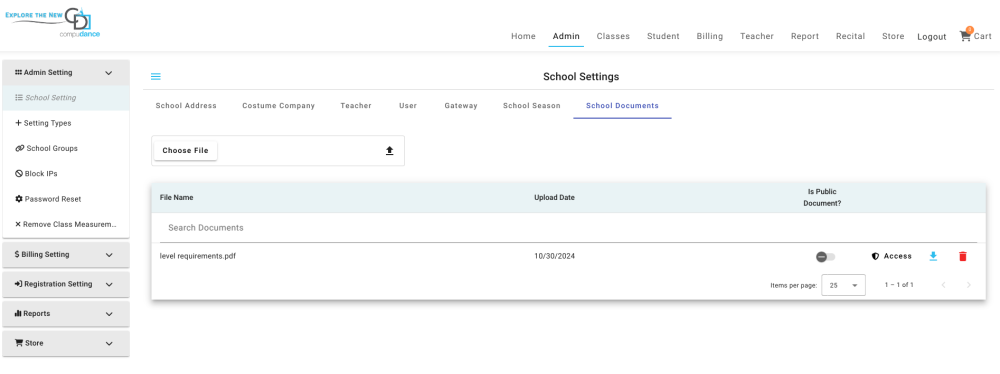Click the Is Public Document column header
Screen dimensions: 1000x374
[x=821, y=197]
